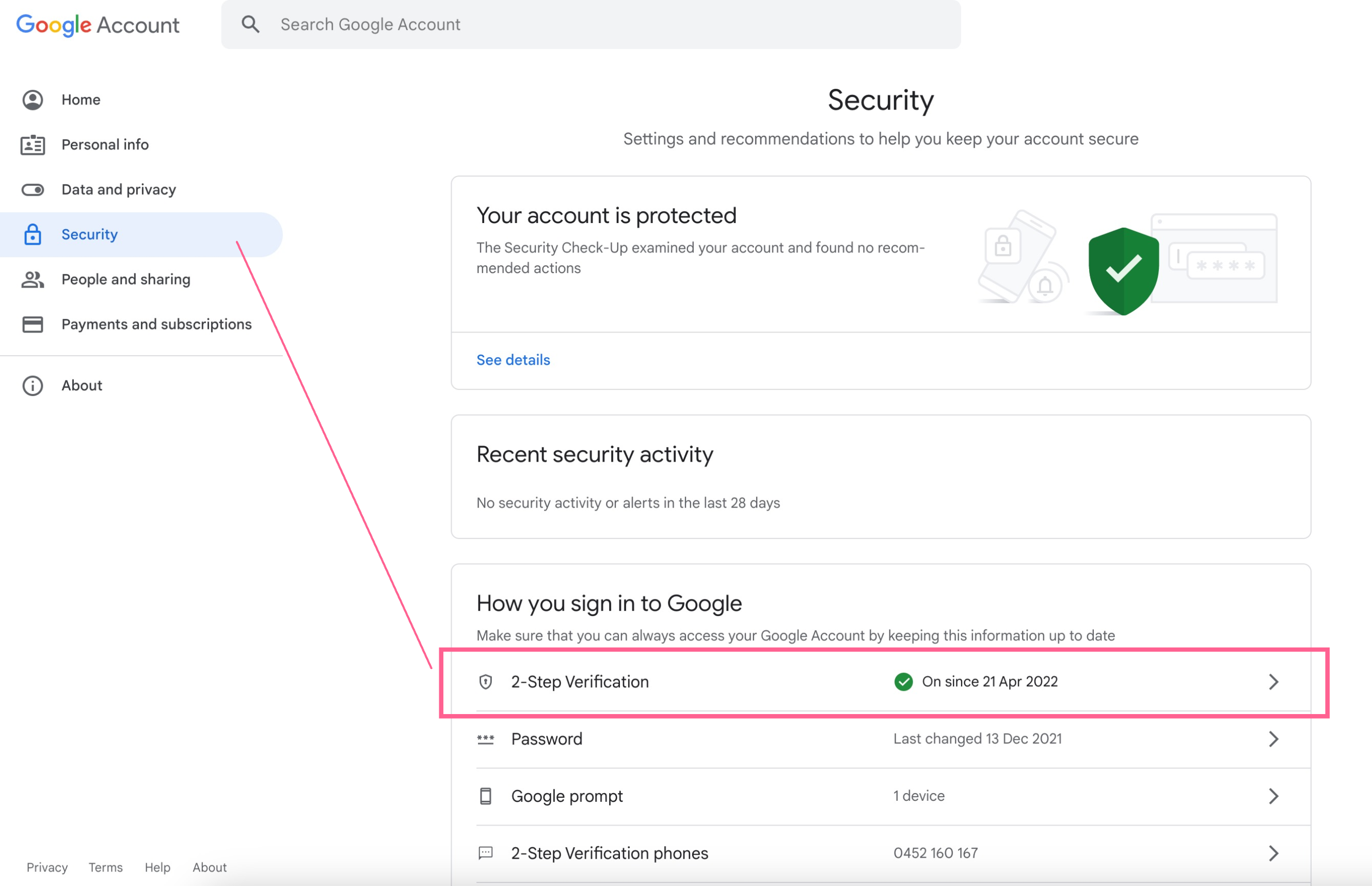
Task: Click 'Recent security activity' heading
Action: coord(595,454)
